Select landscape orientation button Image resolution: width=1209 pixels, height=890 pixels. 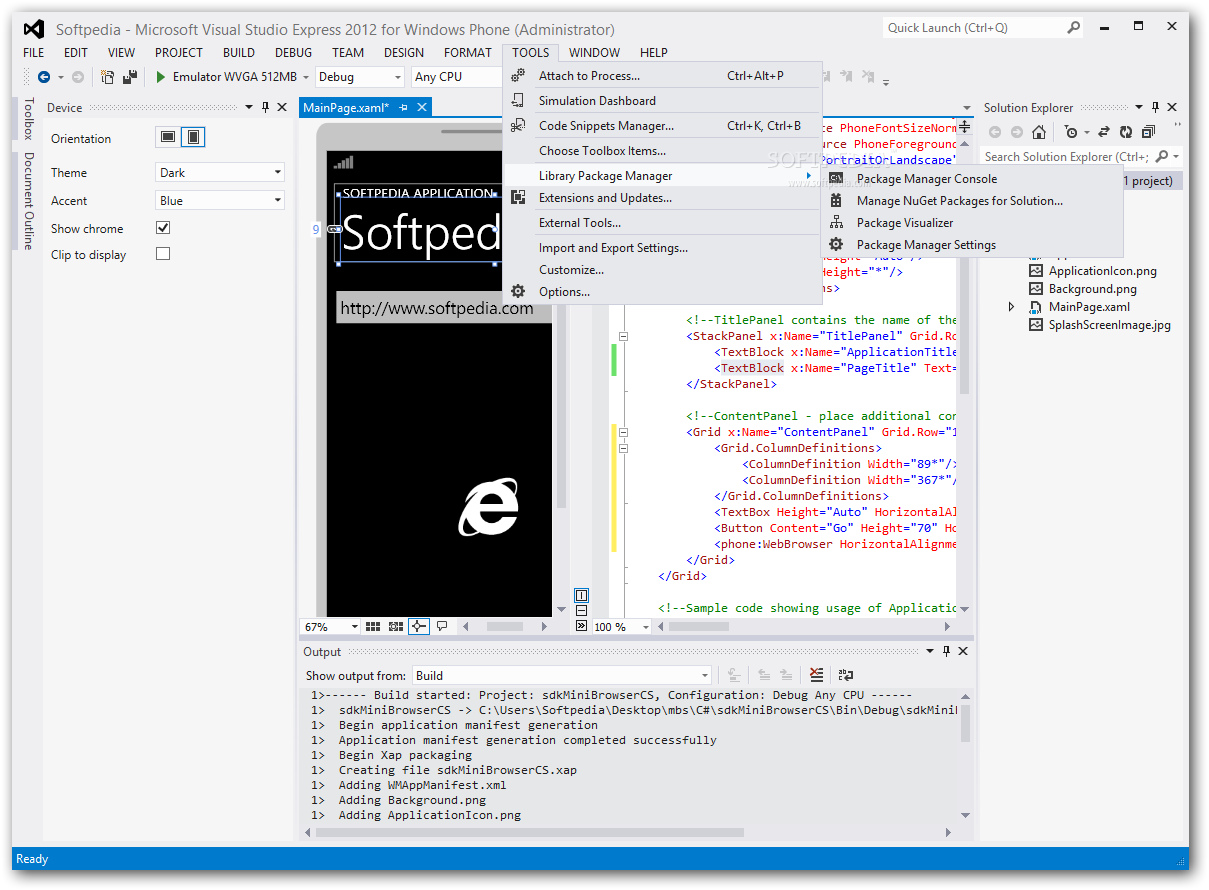point(168,137)
